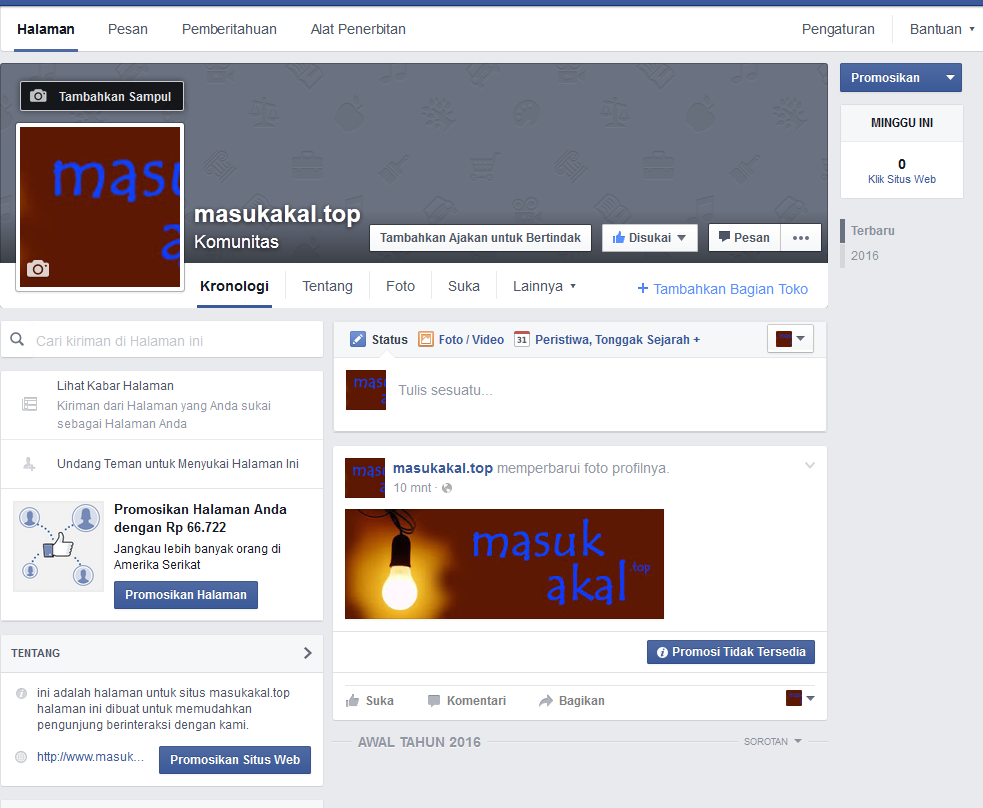
Task: Open the http://www.masuk... website link
Action: pos(90,757)
